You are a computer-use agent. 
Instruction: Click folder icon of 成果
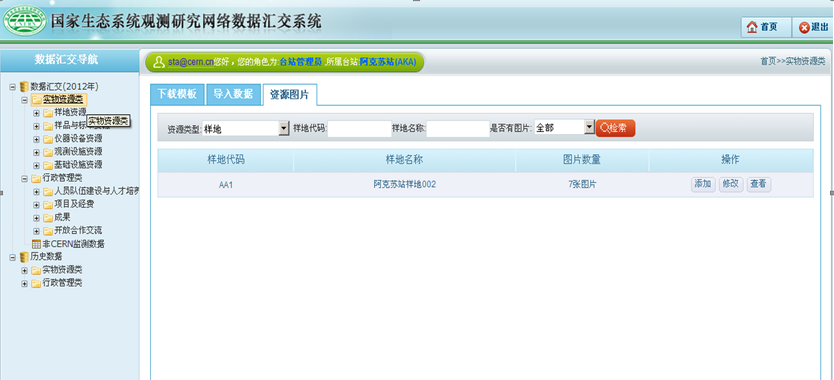48,218
